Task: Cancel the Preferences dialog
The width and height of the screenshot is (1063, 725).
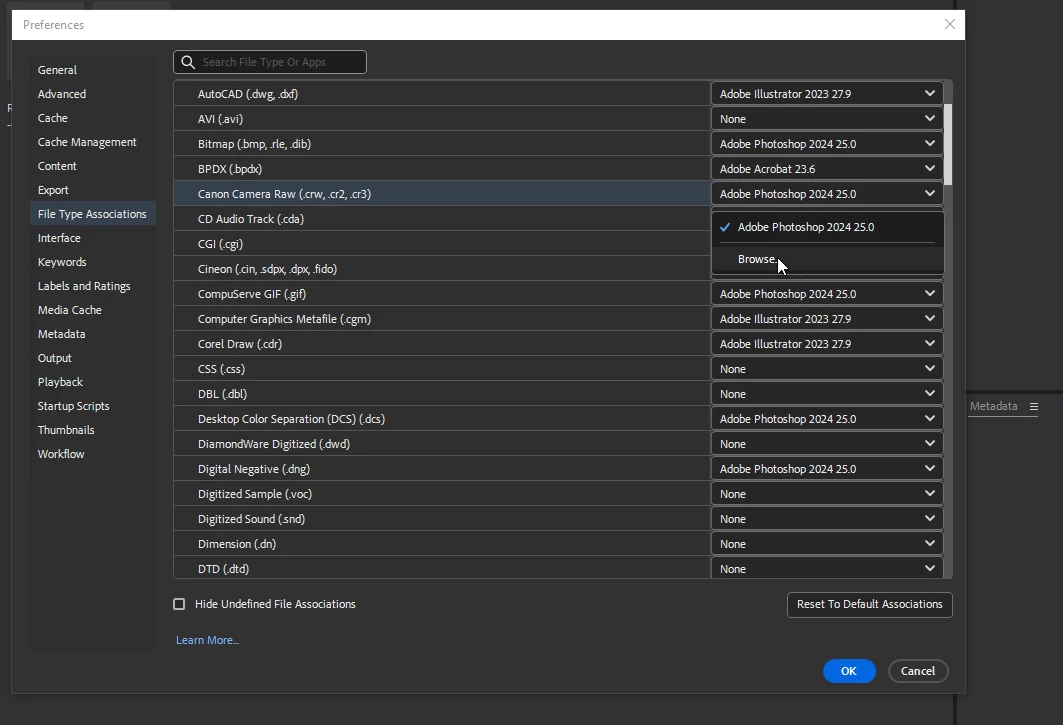Action: (917, 671)
